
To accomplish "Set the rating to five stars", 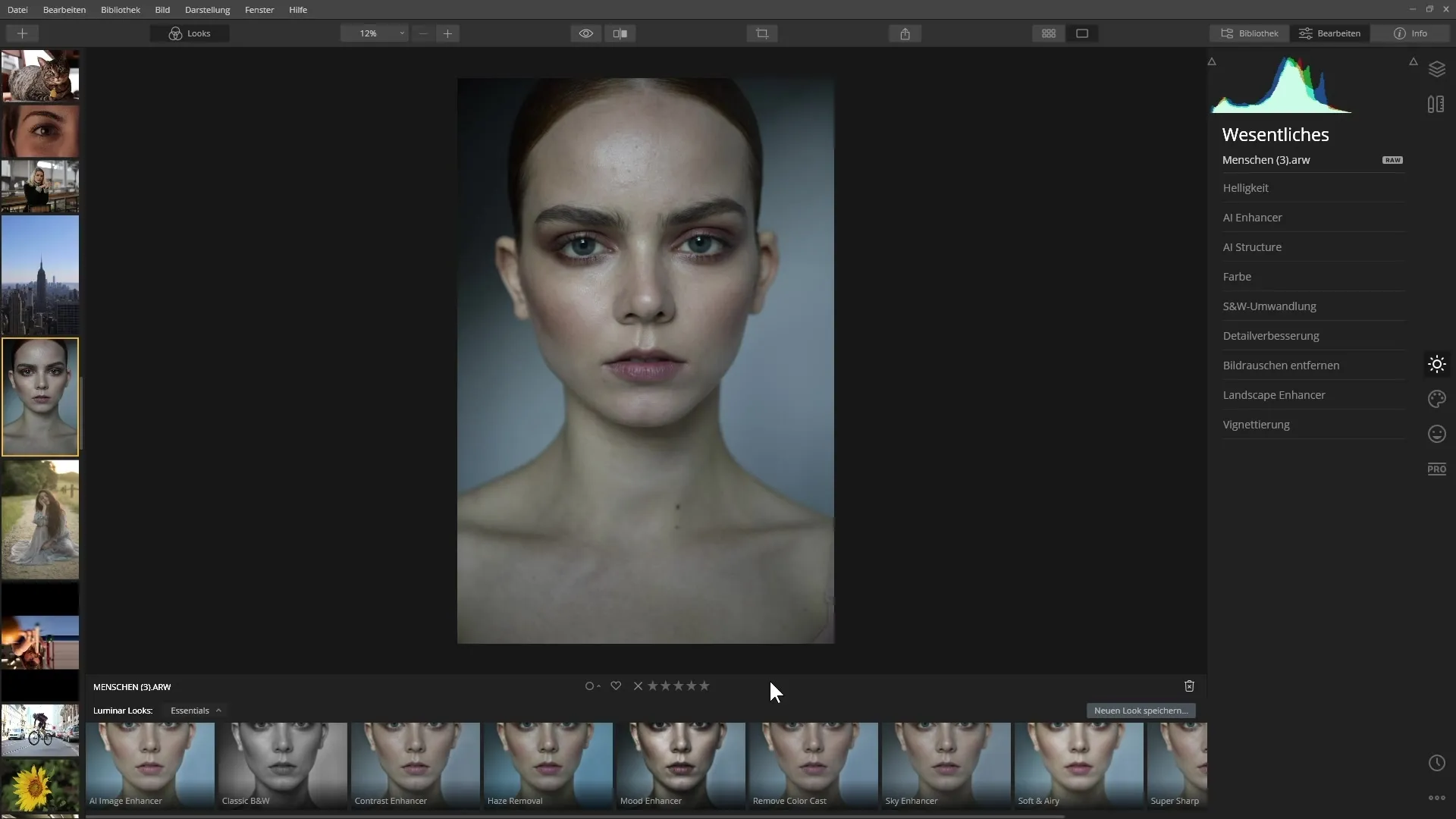I will pyautogui.click(x=704, y=686).
